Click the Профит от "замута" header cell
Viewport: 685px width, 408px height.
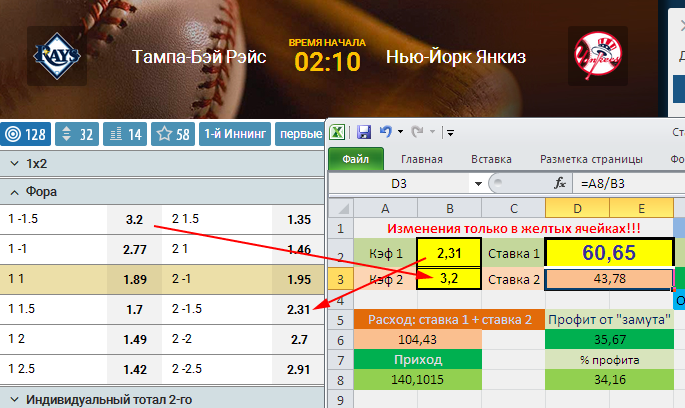click(x=609, y=320)
